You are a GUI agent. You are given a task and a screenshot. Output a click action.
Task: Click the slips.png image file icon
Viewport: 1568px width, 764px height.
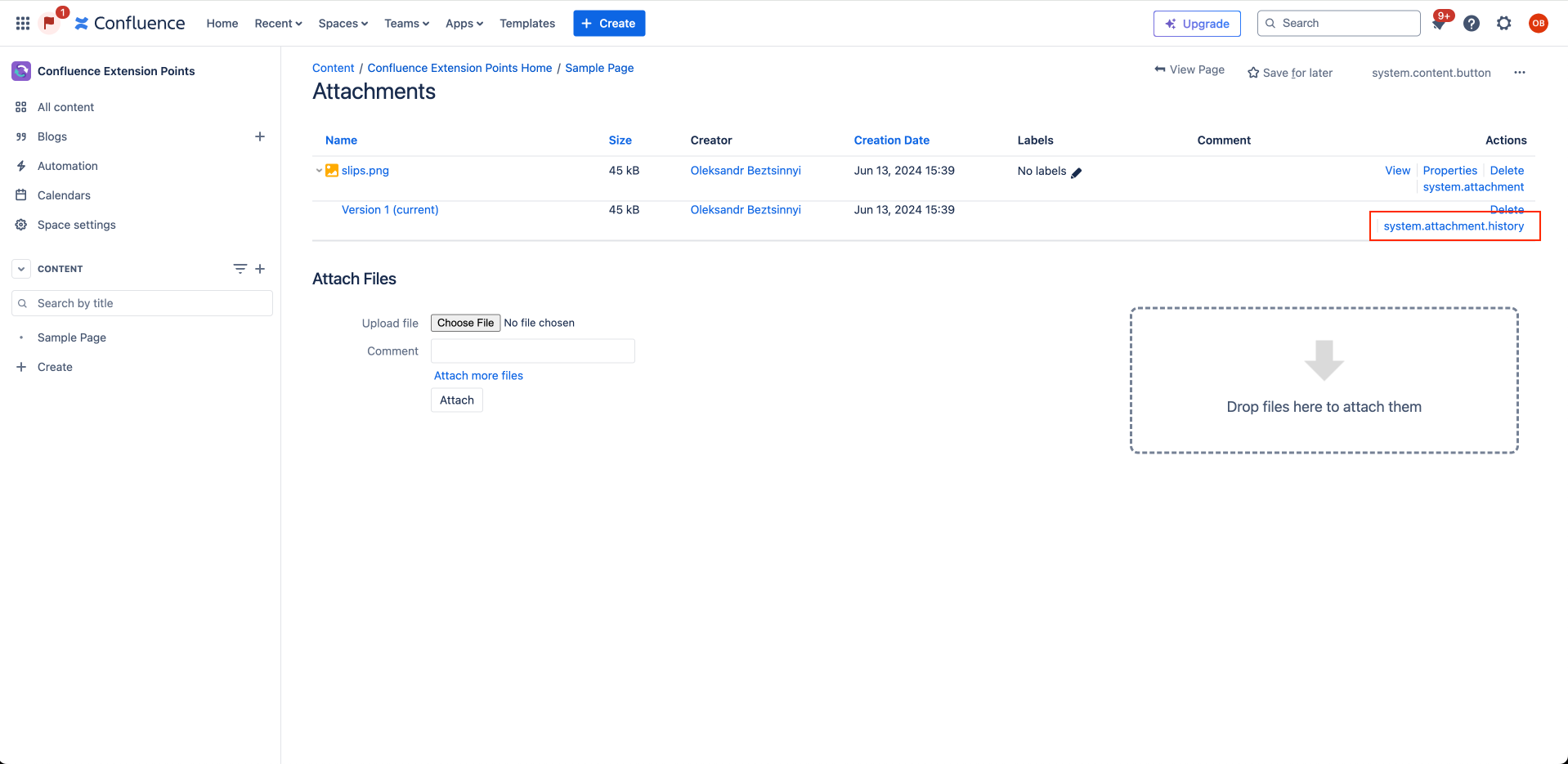(x=332, y=170)
